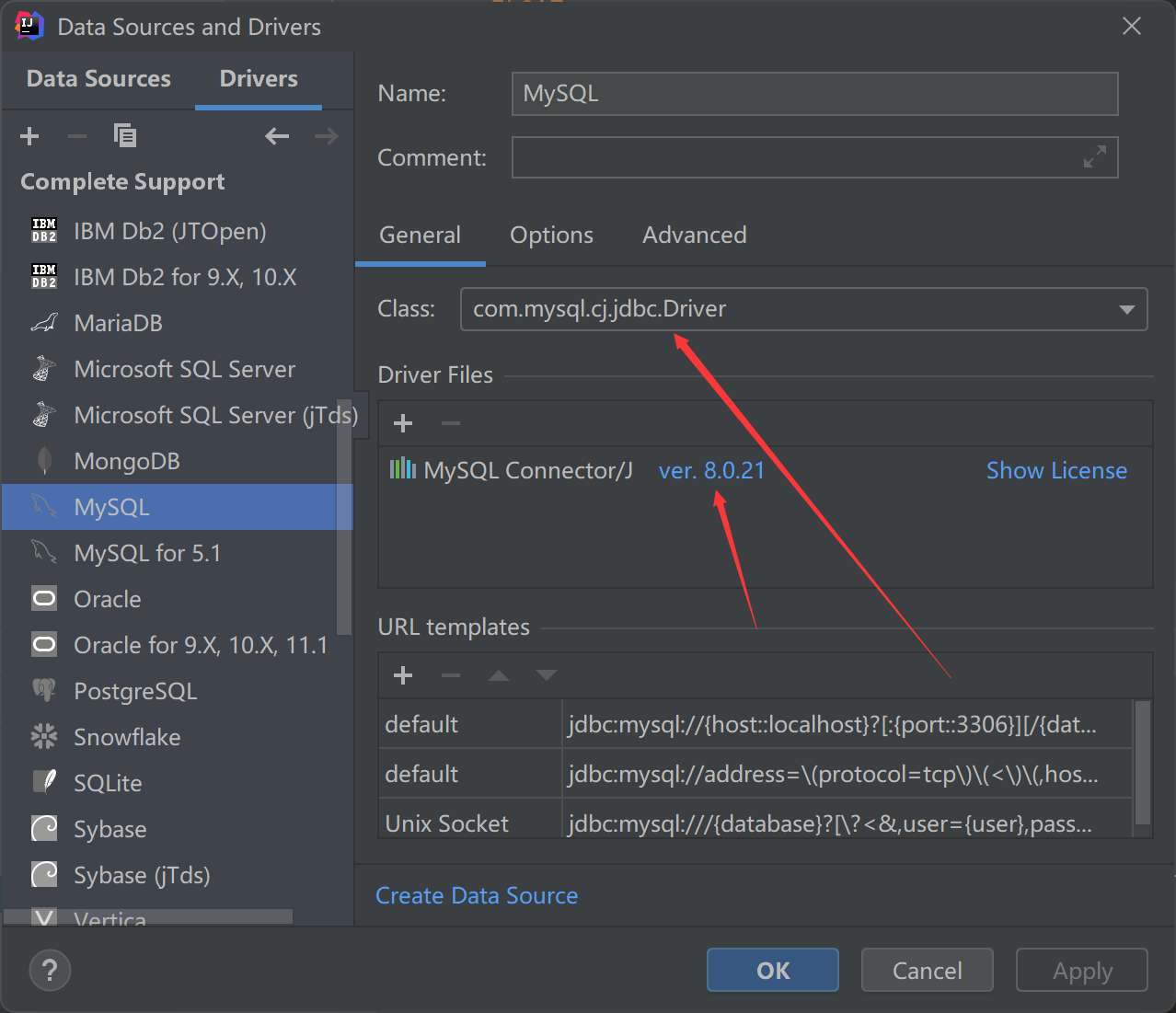Expand the Comment field

point(1094,157)
